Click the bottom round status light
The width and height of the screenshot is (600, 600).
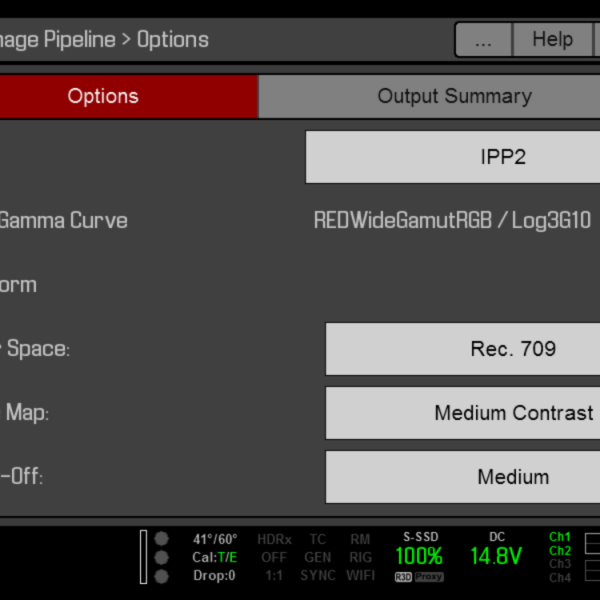(x=161, y=576)
